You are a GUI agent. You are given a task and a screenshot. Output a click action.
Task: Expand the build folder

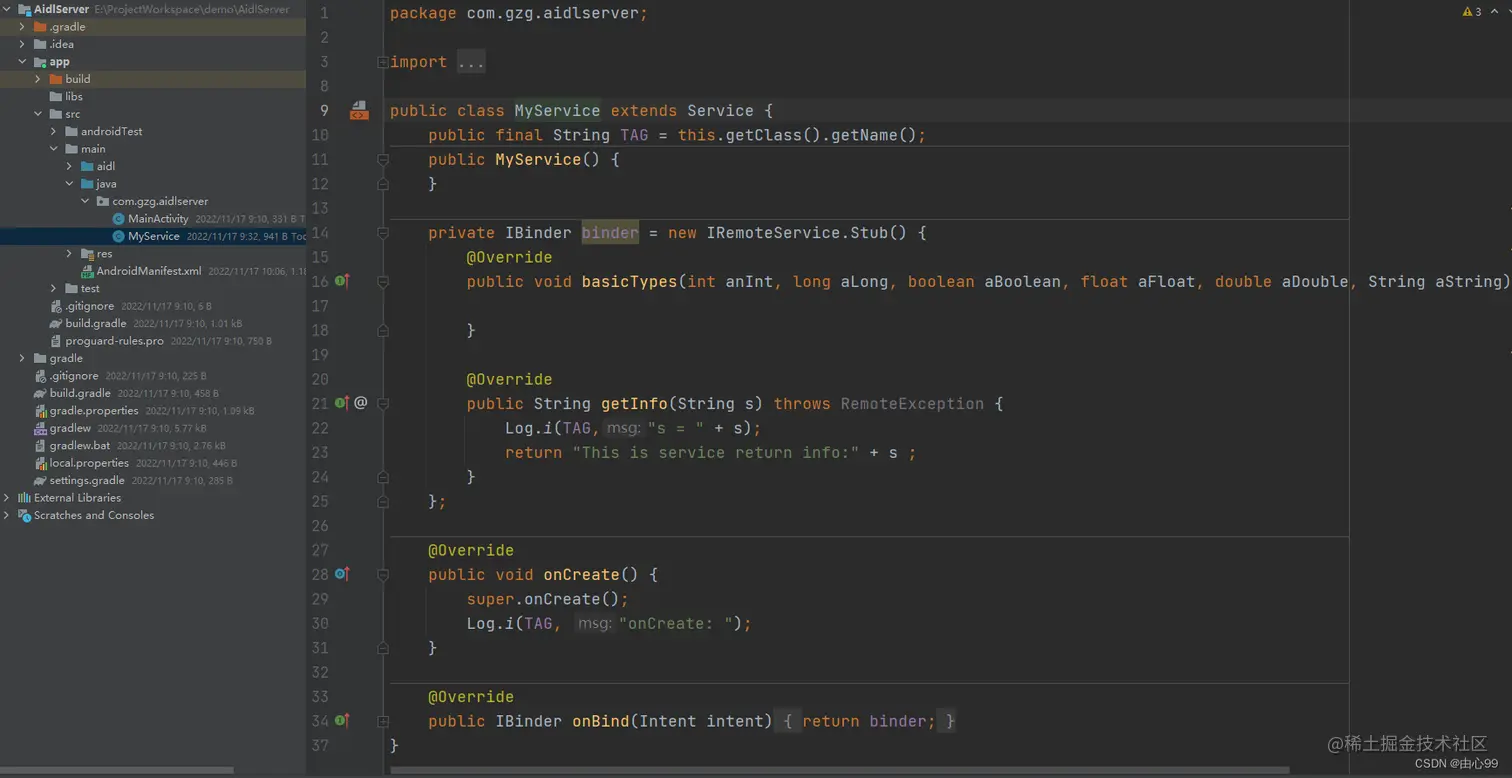pyautogui.click(x=38, y=79)
